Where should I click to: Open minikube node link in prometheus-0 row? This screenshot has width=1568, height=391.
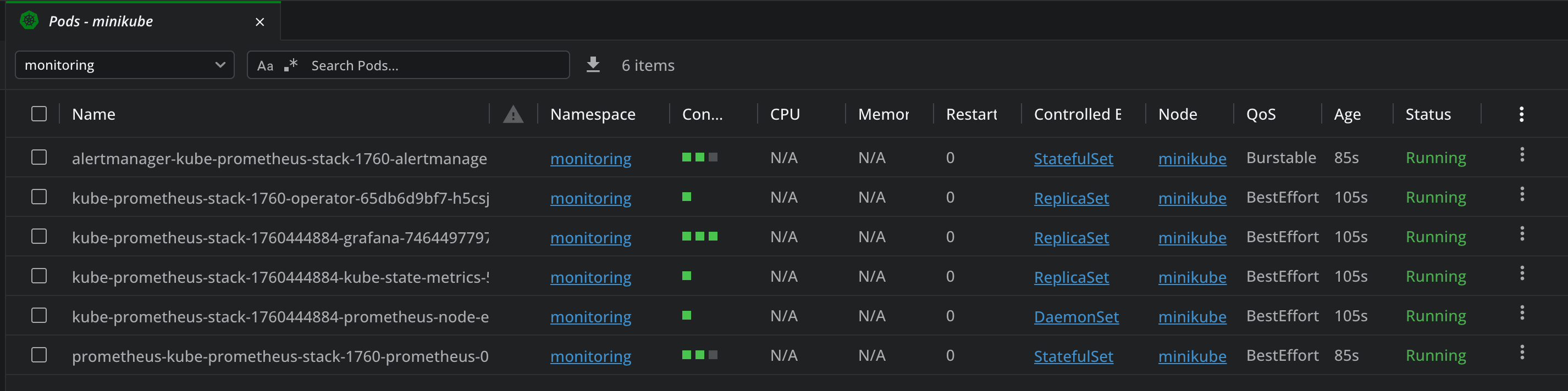pos(1192,356)
